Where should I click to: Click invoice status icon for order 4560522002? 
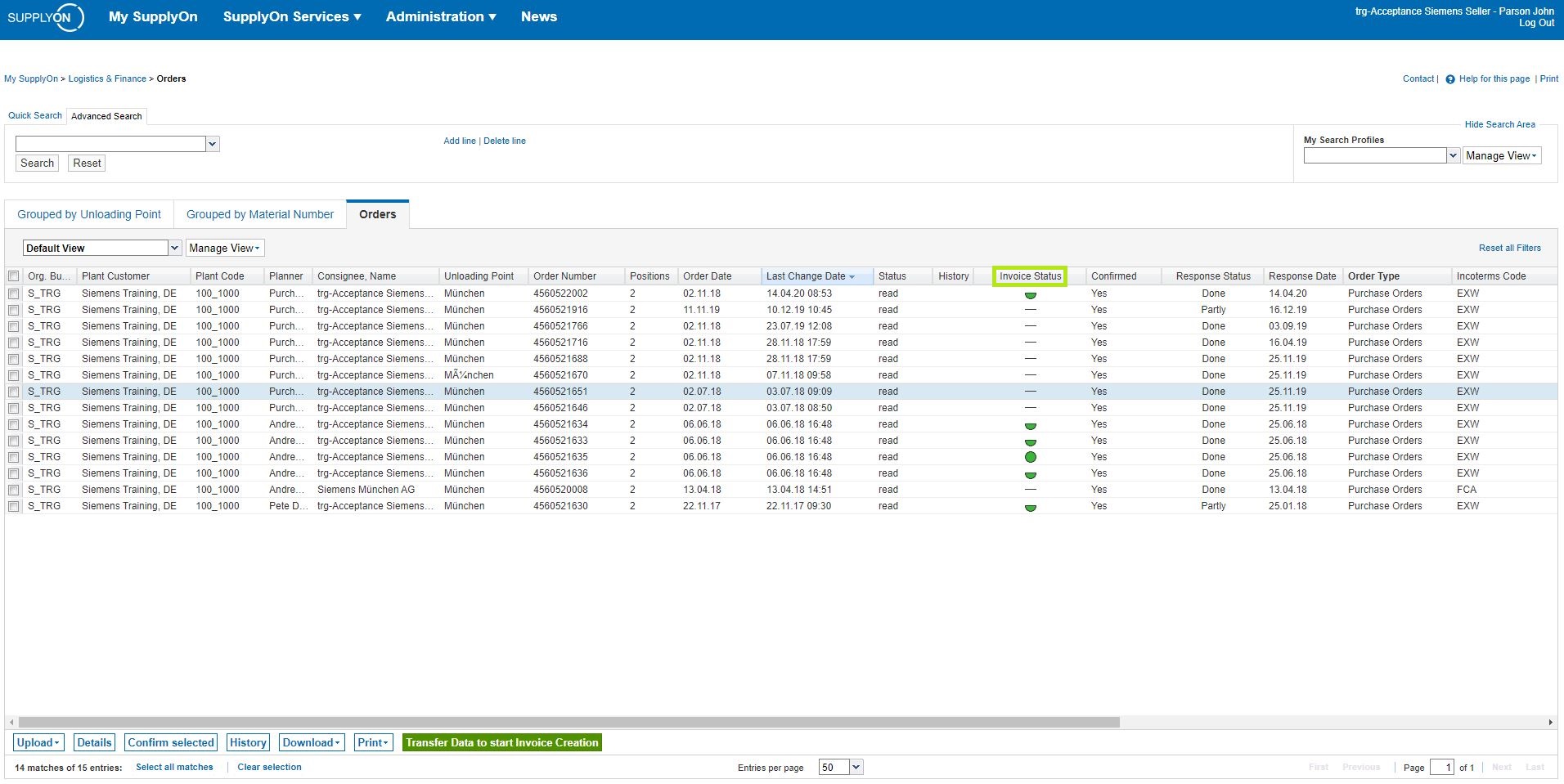tap(1031, 295)
